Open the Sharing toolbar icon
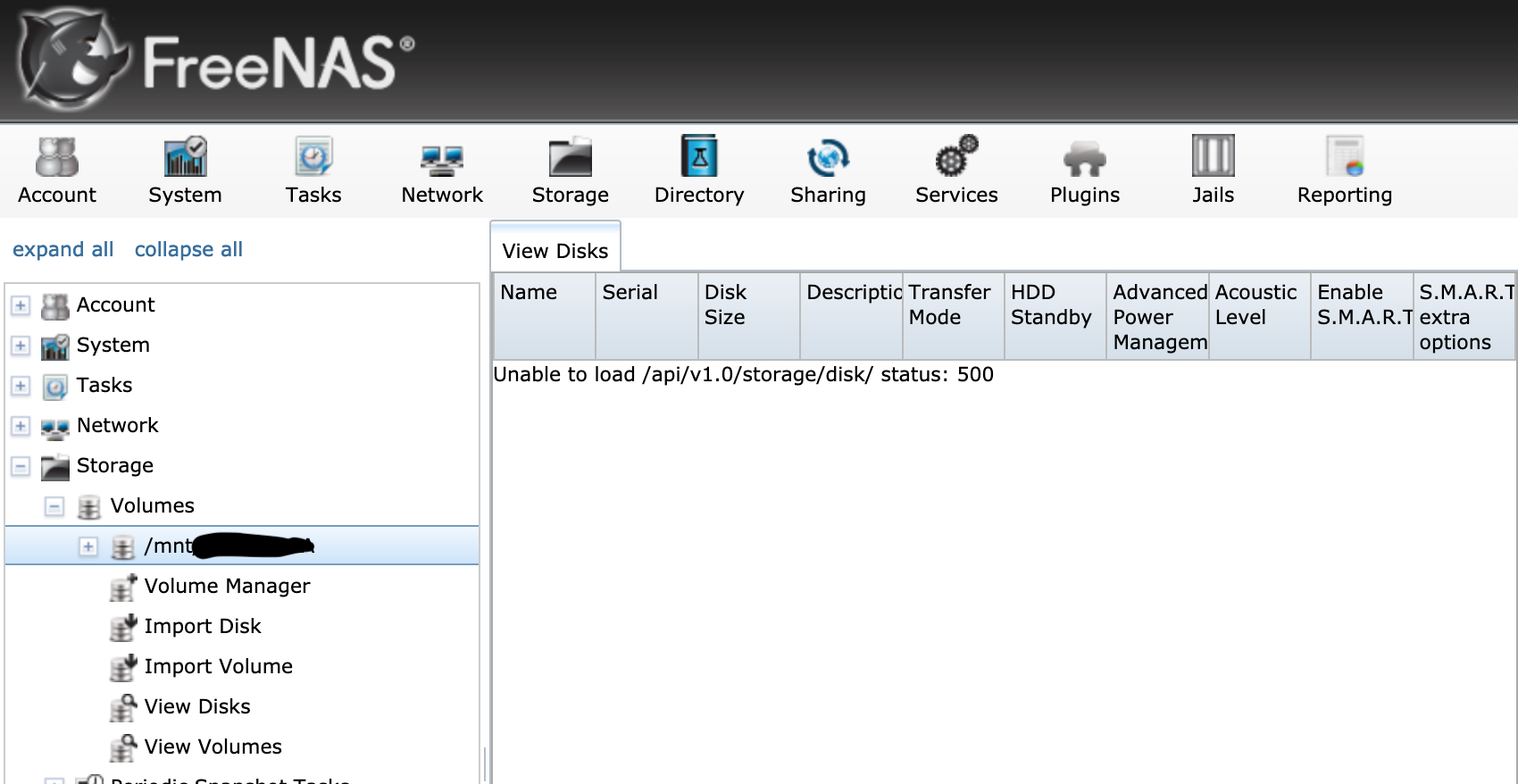 (828, 158)
